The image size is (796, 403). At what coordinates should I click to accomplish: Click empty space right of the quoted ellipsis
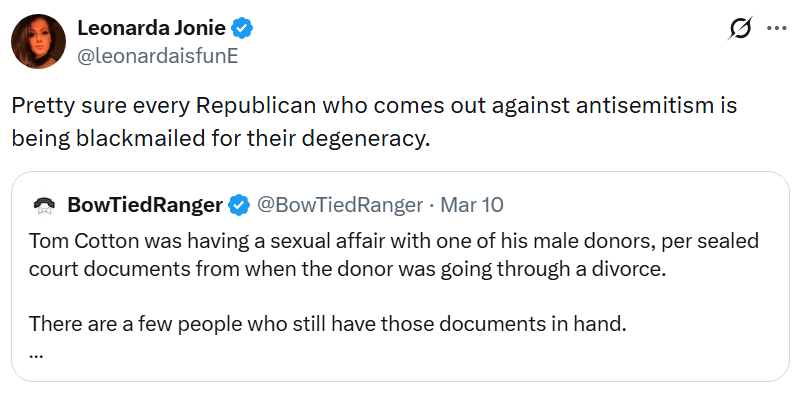coord(400,352)
